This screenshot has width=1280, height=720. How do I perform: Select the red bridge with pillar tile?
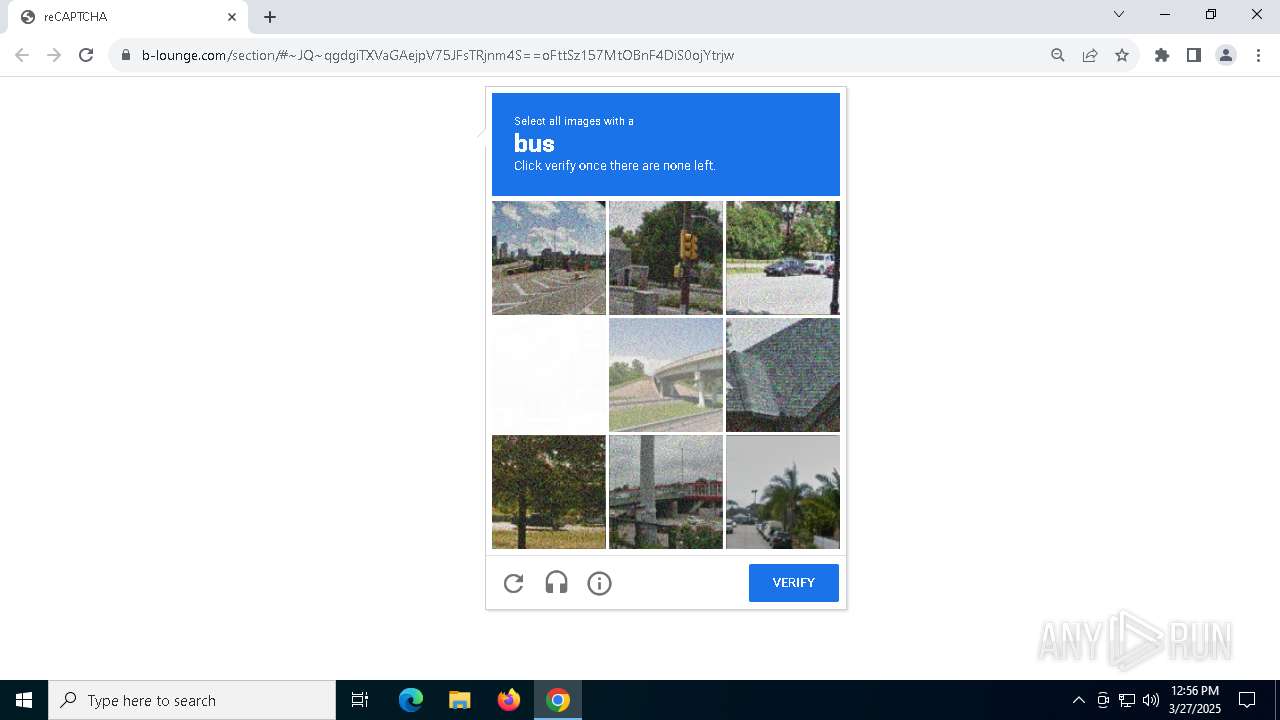coord(666,492)
